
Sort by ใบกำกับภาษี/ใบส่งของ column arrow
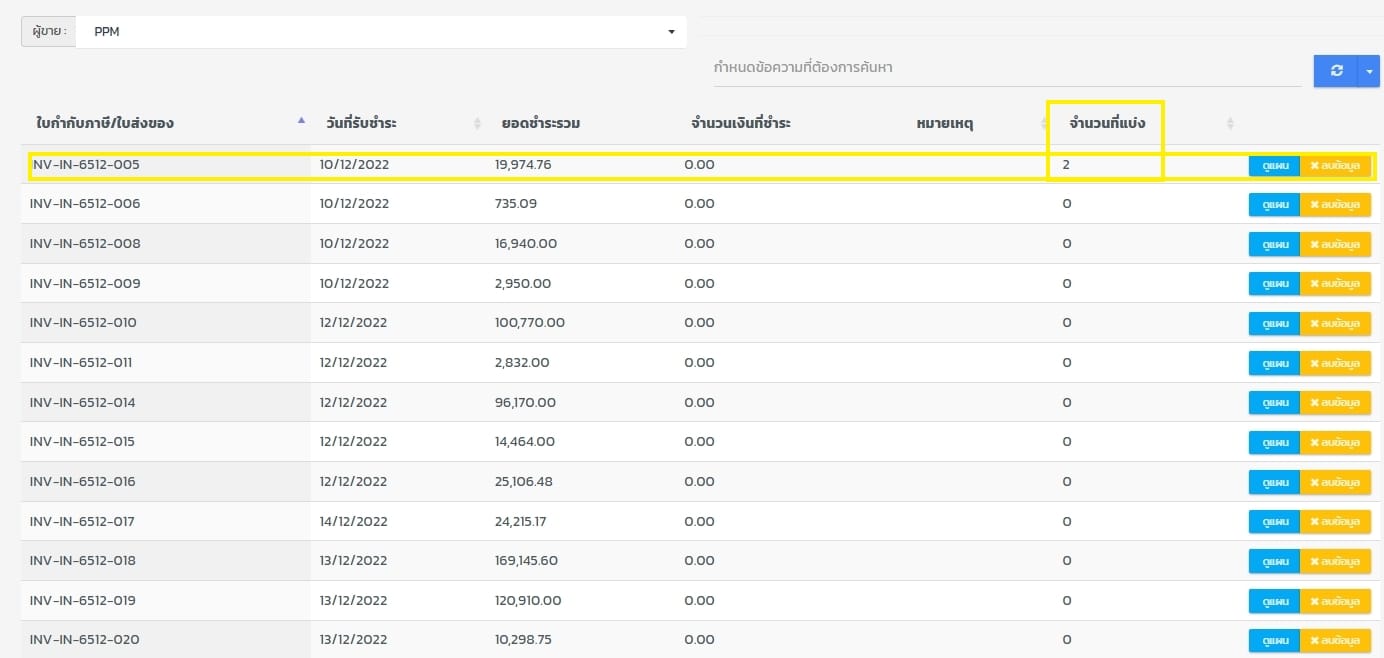pos(301,121)
